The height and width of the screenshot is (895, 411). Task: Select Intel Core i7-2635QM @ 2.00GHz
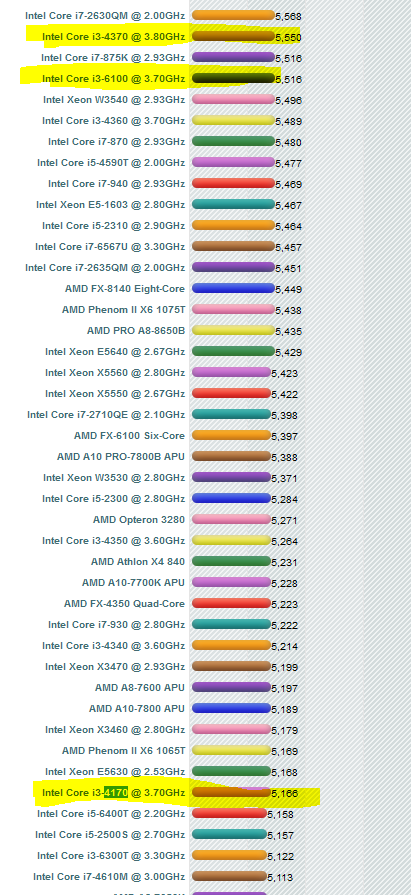pyautogui.click(x=105, y=268)
